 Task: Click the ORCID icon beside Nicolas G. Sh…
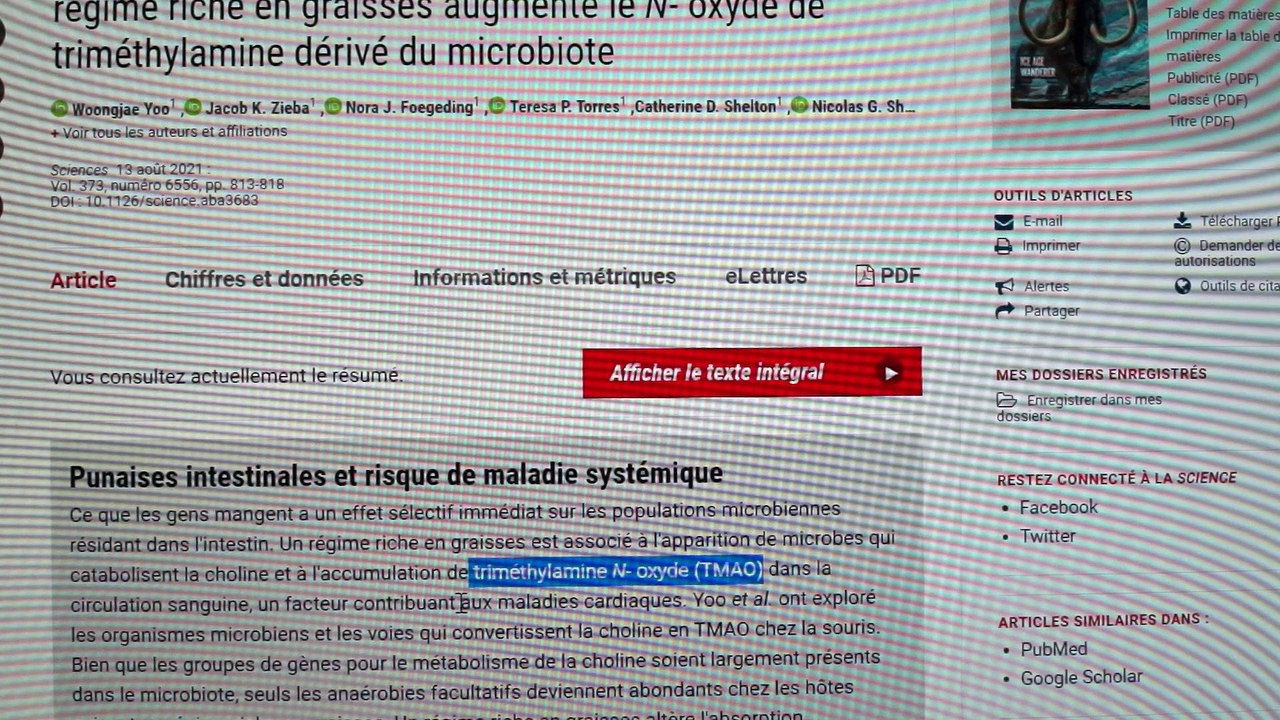point(799,105)
